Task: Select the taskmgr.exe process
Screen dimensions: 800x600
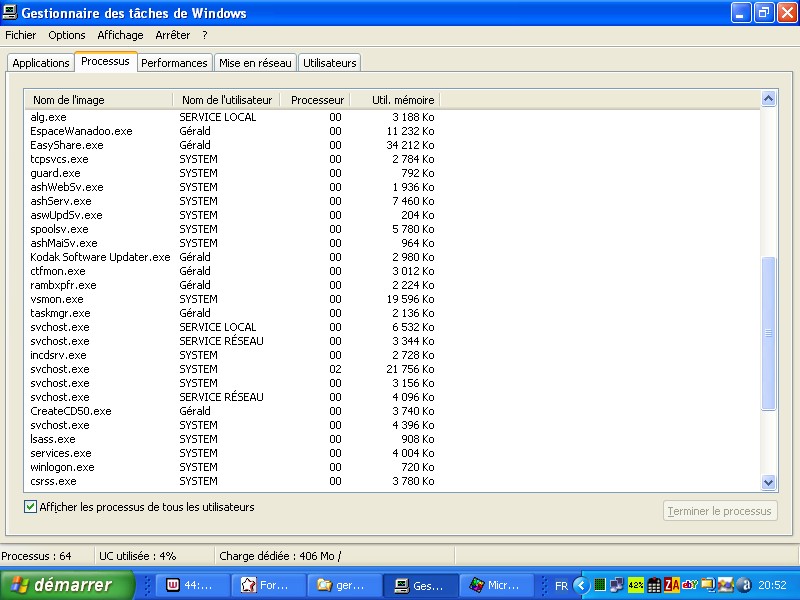Action: pyautogui.click(x=232, y=313)
